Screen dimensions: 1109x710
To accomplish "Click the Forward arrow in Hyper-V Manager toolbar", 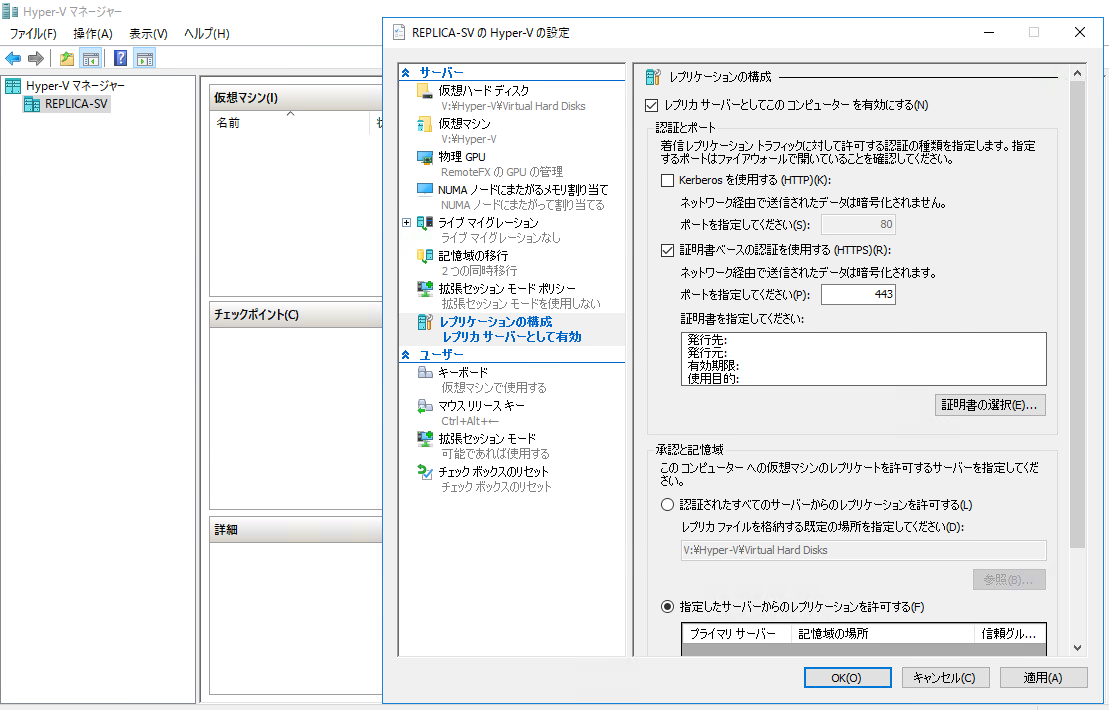I will pyautogui.click(x=35, y=59).
